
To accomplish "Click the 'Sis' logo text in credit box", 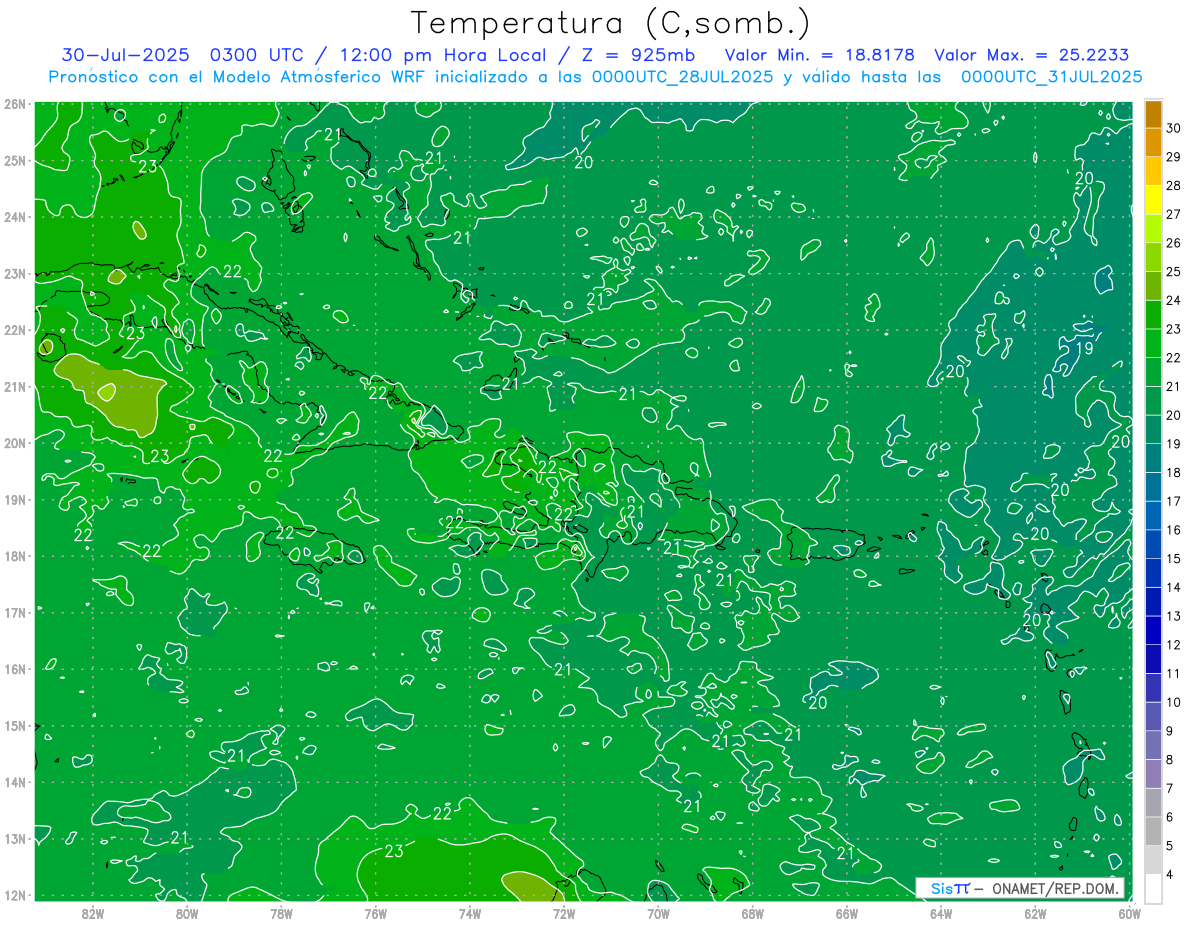I will pyautogui.click(x=941, y=888).
